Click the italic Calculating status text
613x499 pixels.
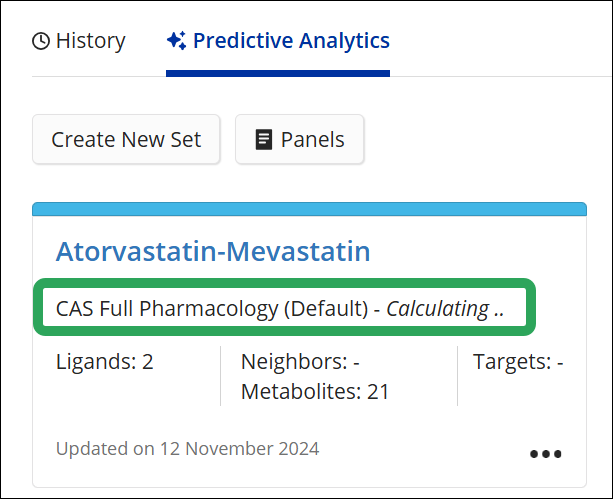coord(445,309)
